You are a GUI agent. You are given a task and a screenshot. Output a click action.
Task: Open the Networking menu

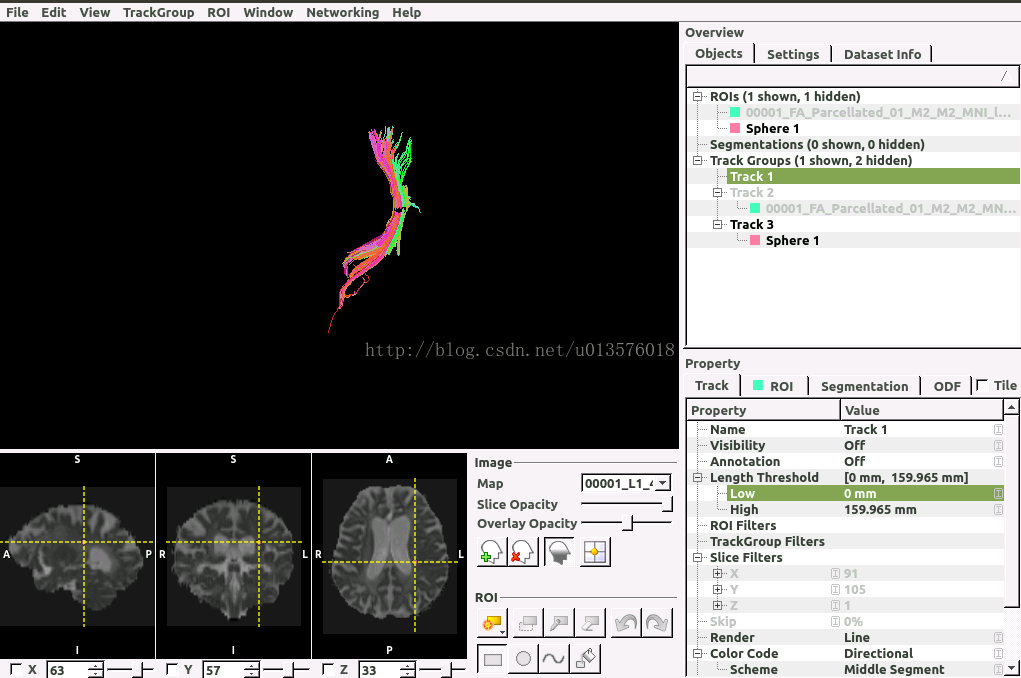coord(343,12)
